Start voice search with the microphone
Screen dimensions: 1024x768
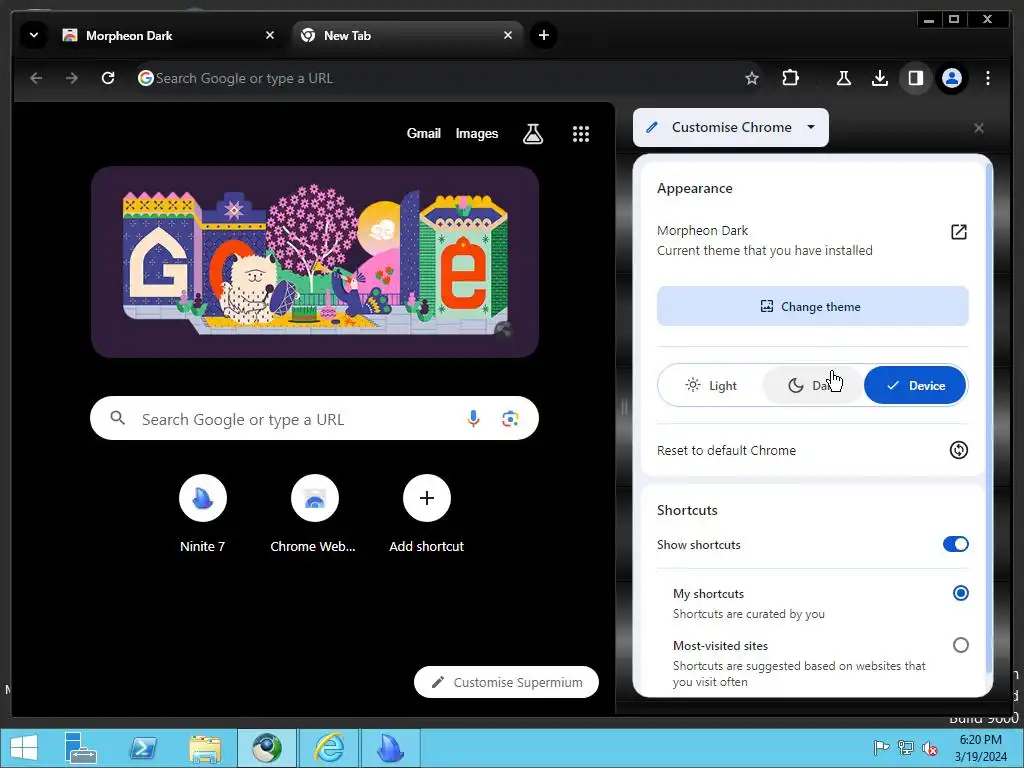point(473,419)
